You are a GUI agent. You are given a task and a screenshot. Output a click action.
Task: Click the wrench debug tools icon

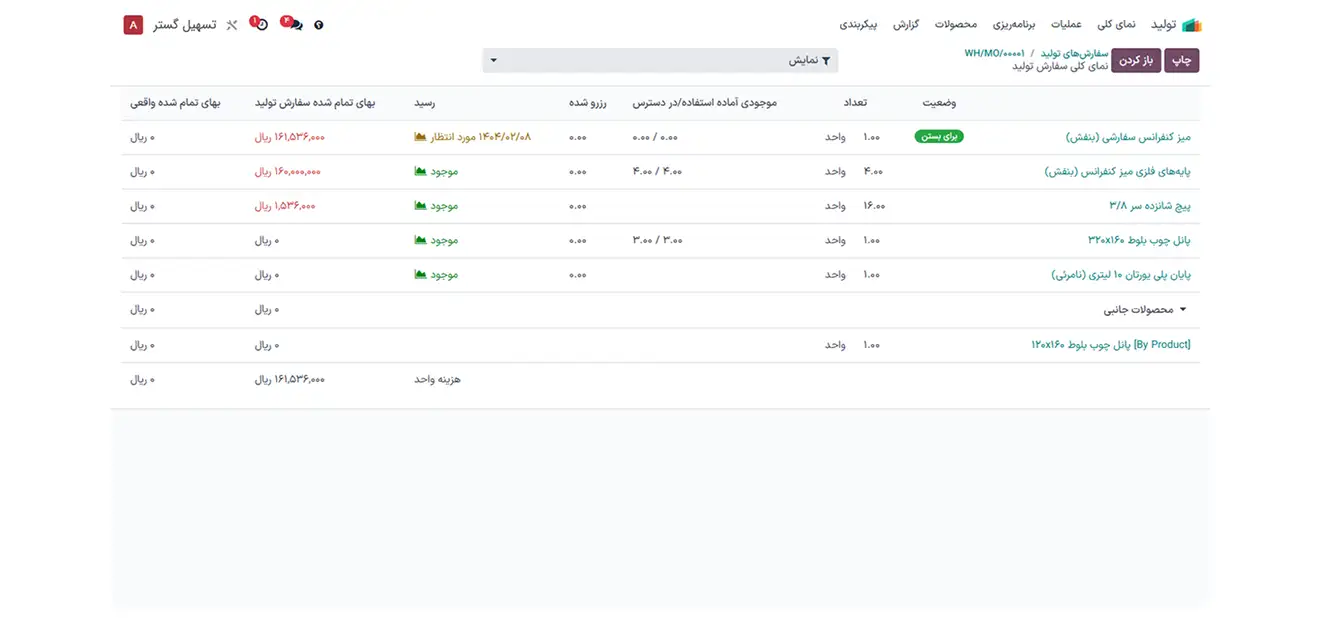[232, 25]
